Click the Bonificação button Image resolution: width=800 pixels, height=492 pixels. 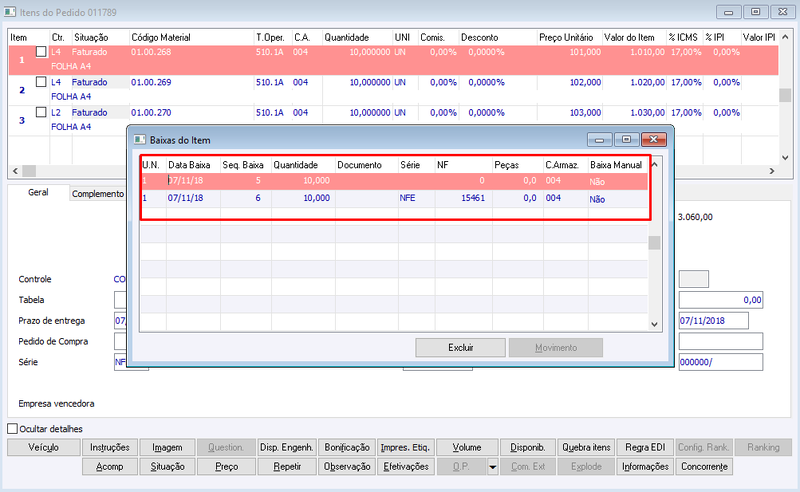(x=347, y=447)
